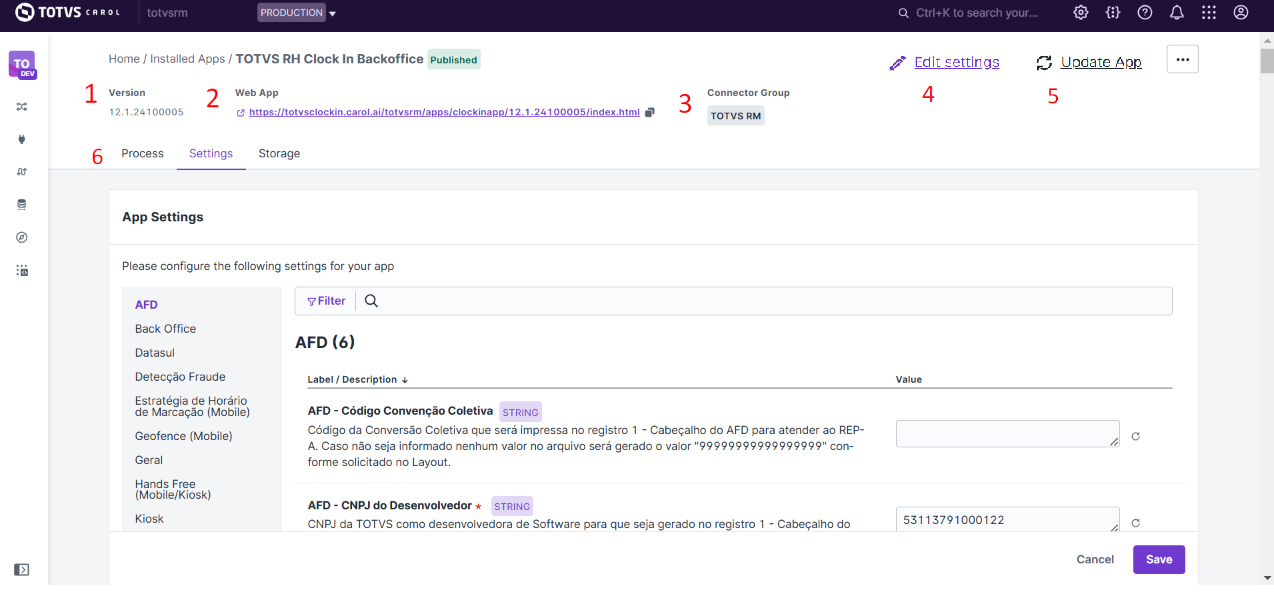Click the TO DEV tenant badge
The height and width of the screenshot is (598, 1274).
tap(22, 64)
